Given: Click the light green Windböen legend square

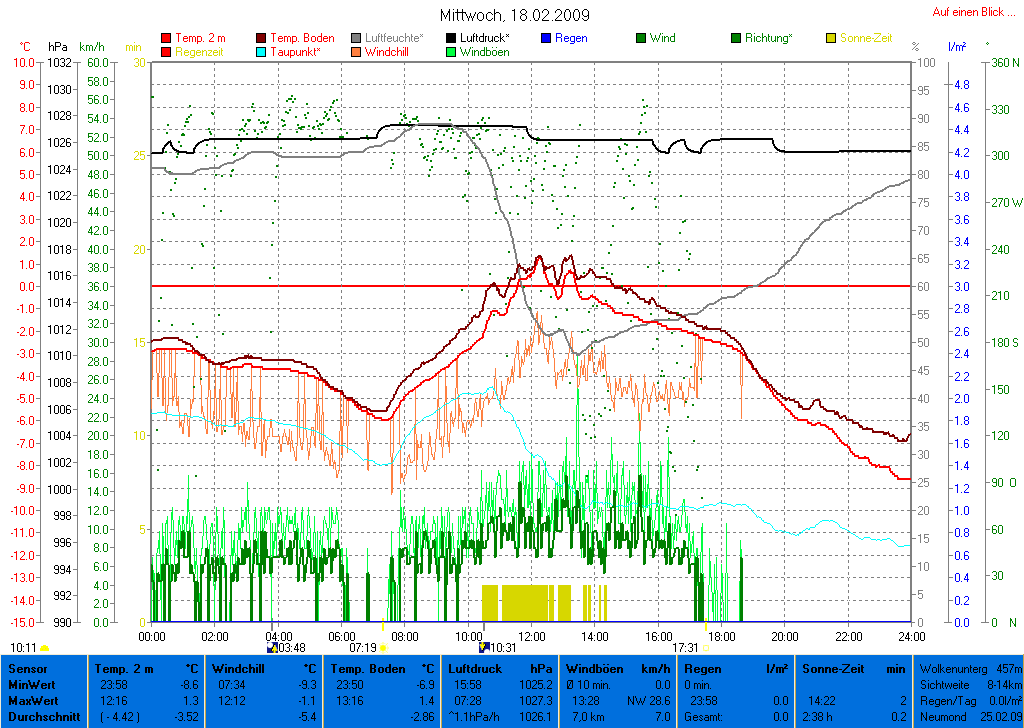Looking at the screenshot, I should pyautogui.click(x=451, y=52).
